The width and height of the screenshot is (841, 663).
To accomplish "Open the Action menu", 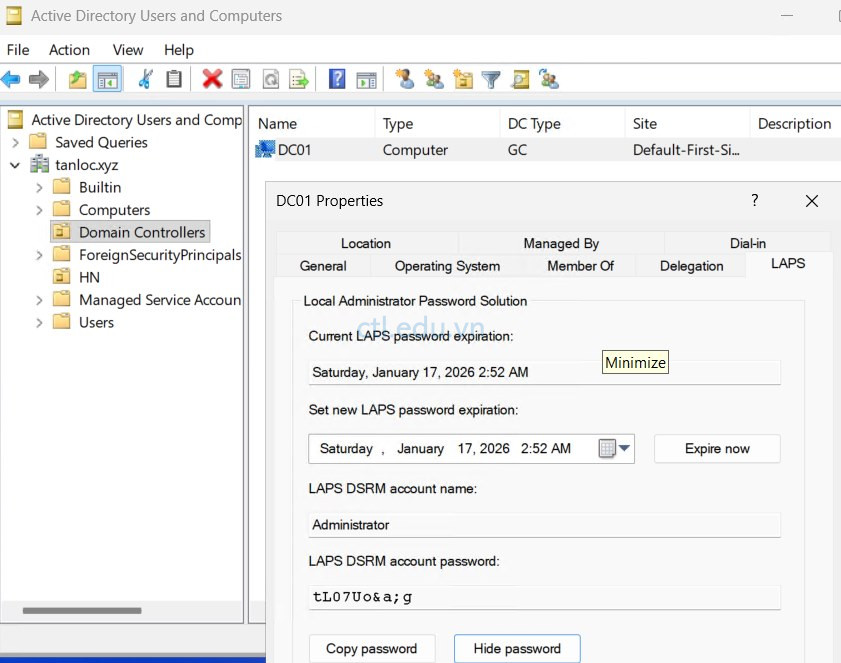I will coord(69,49).
